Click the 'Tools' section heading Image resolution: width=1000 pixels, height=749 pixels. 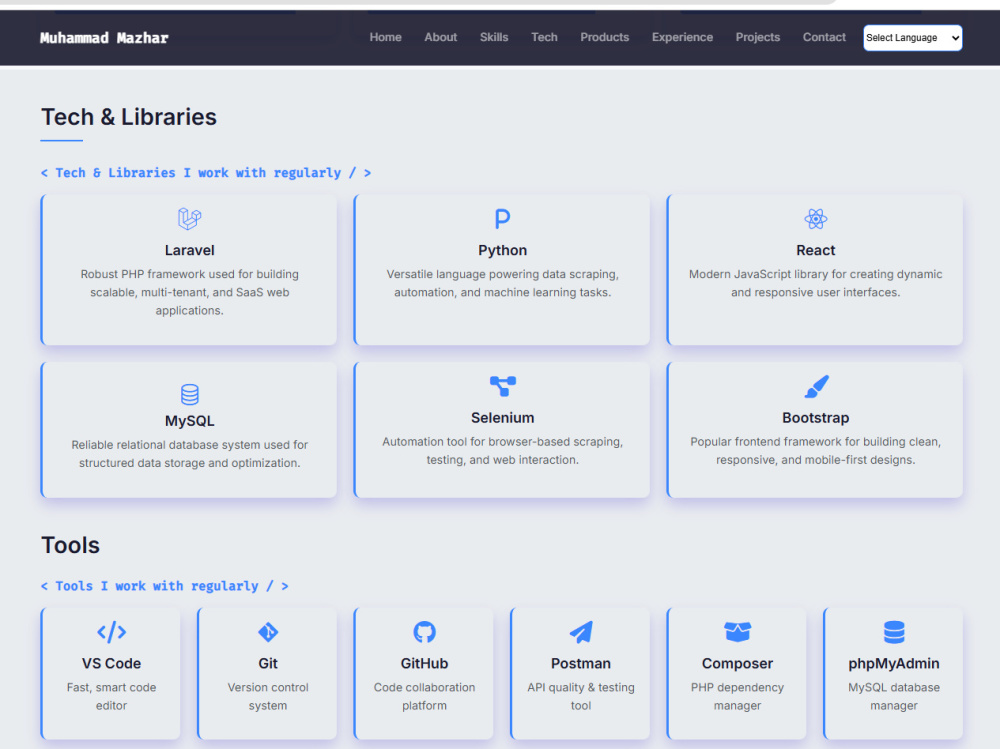(70, 545)
